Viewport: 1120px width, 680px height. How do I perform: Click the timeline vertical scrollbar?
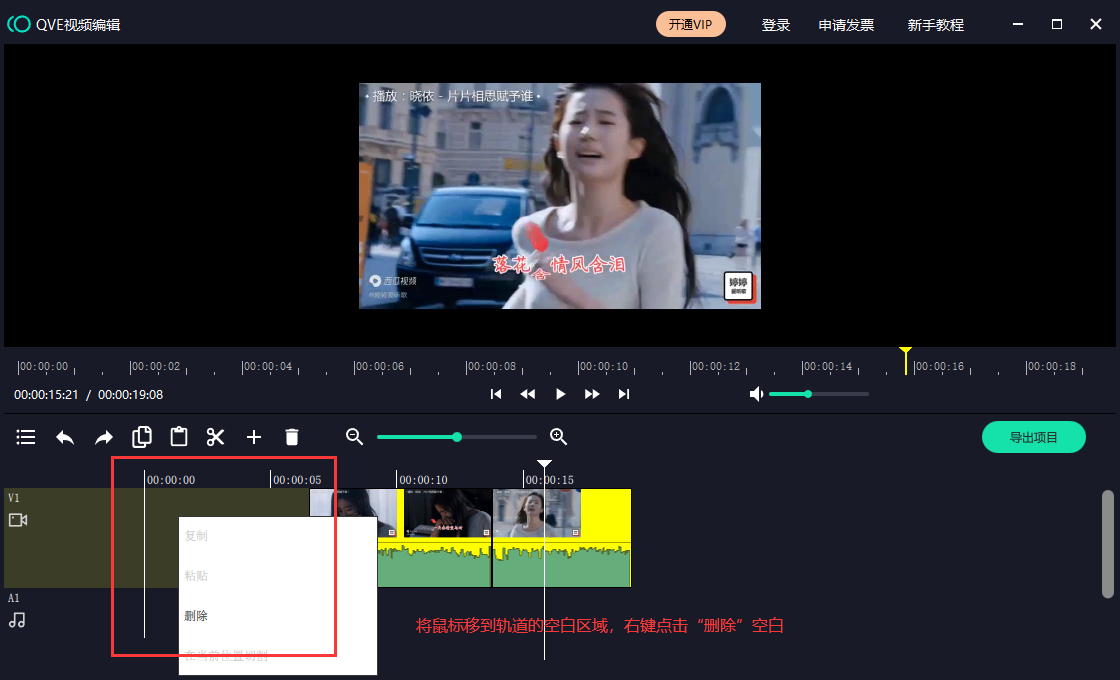click(1106, 543)
